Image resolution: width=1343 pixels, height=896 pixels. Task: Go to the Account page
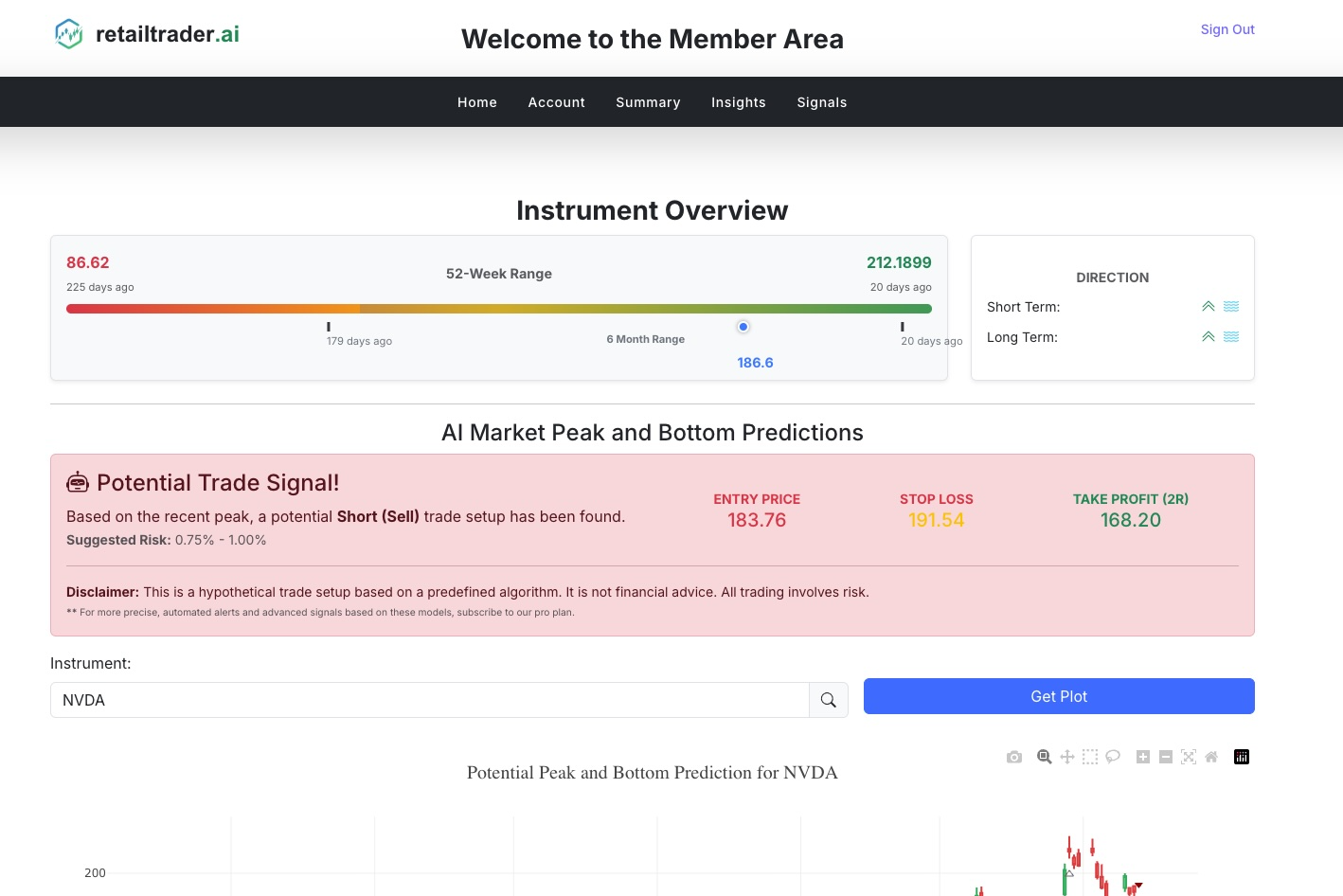[557, 102]
